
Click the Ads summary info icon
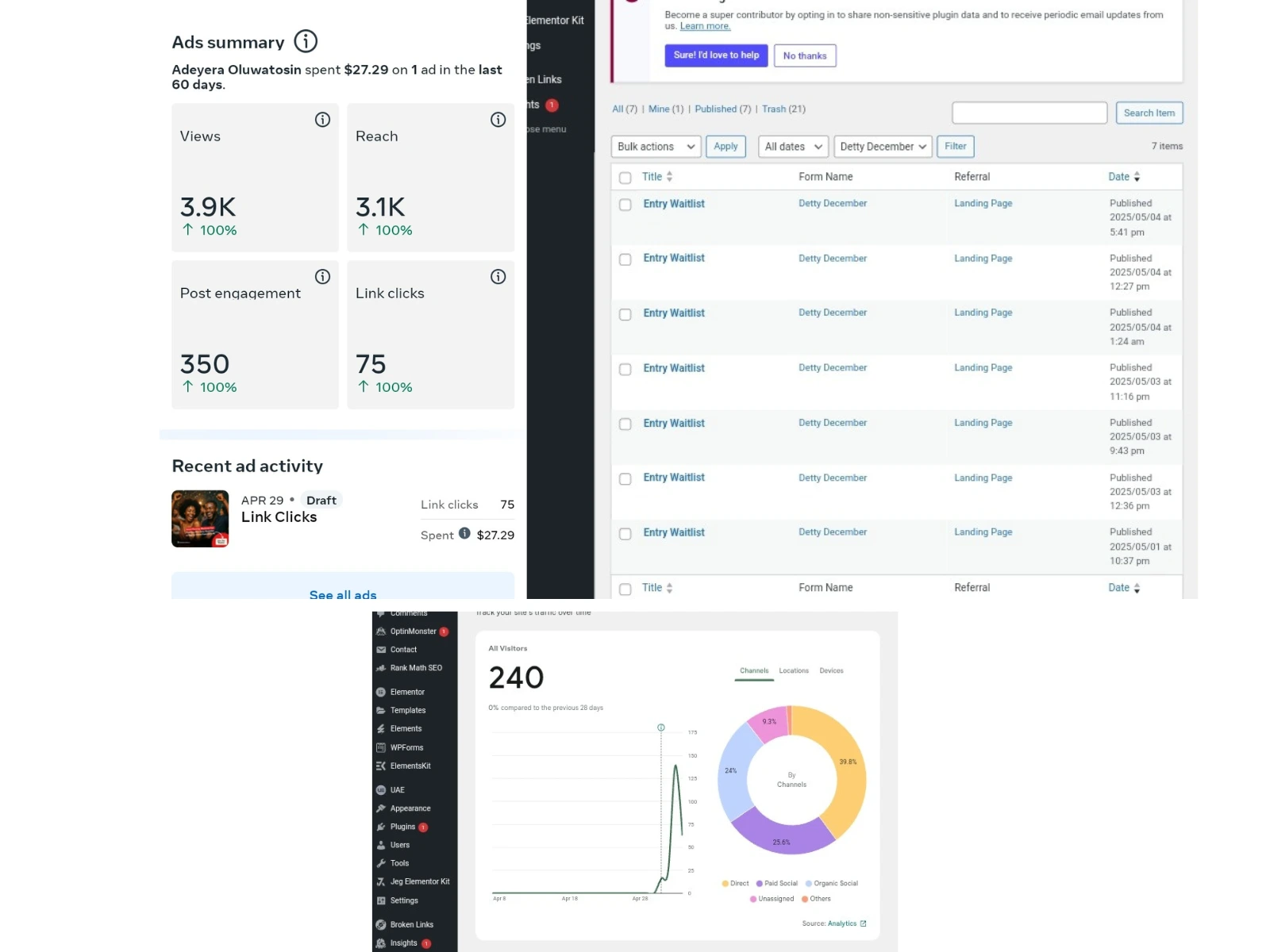(x=306, y=40)
